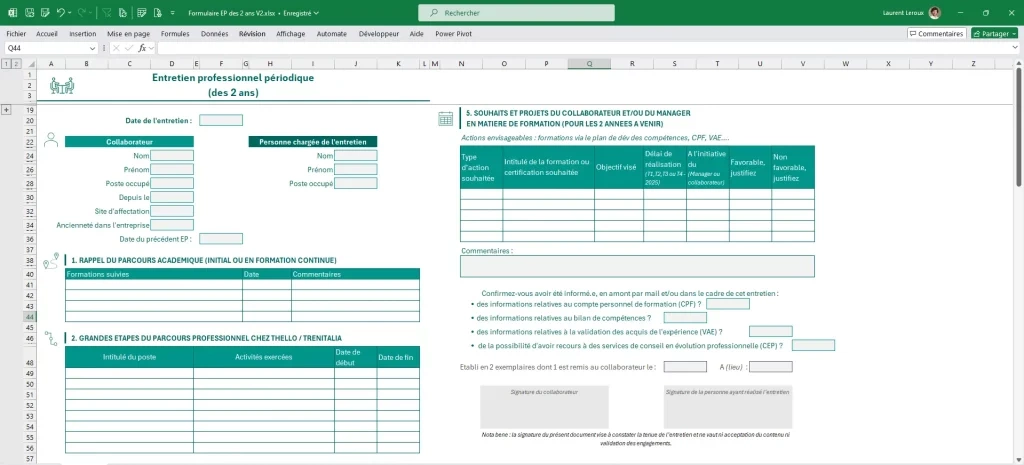The height and width of the screenshot is (465, 1024).
Task: Click the A (lieu) input cell
Action: pyautogui.click(x=771, y=366)
